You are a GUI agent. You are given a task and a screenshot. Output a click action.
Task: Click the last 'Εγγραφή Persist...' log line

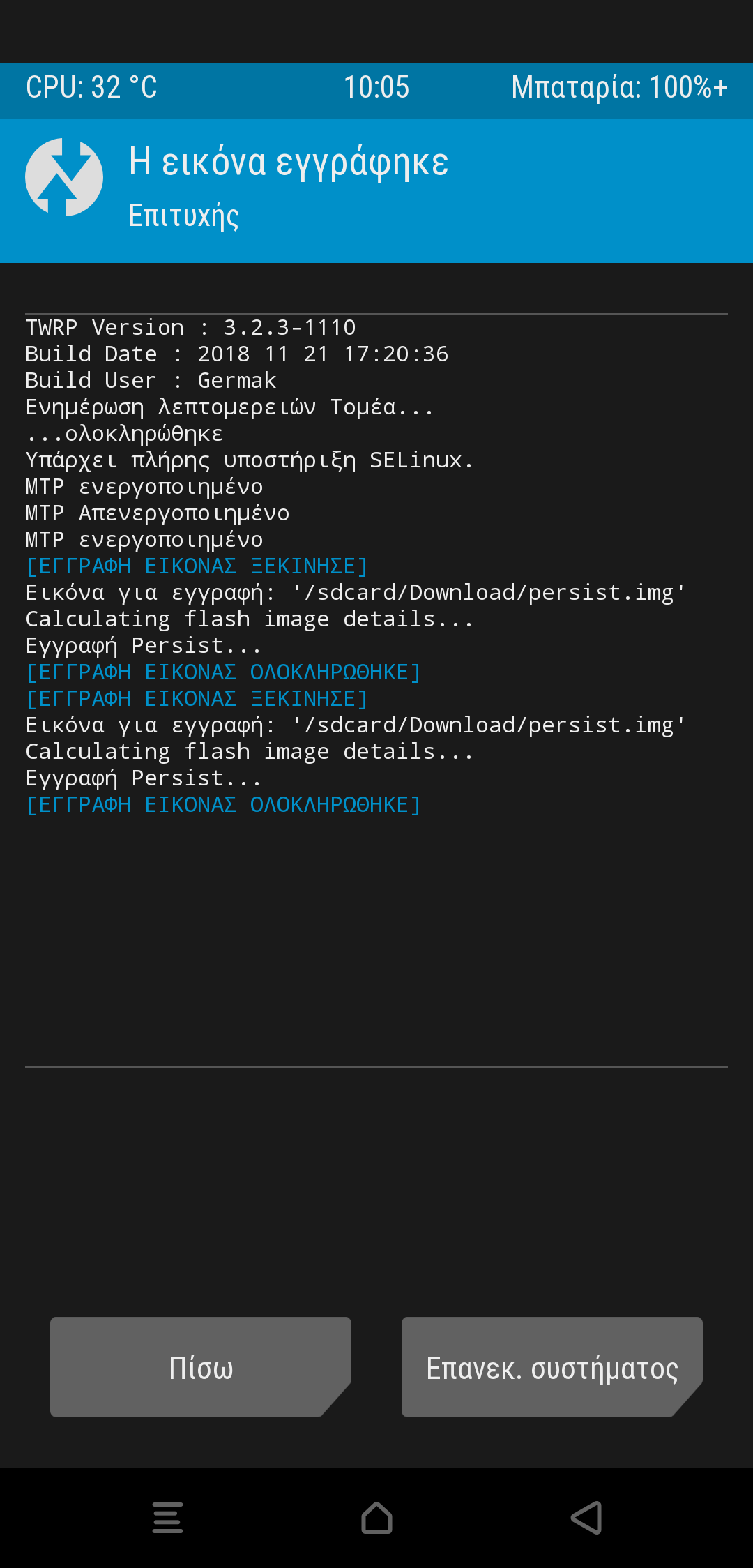click(144, 778)
